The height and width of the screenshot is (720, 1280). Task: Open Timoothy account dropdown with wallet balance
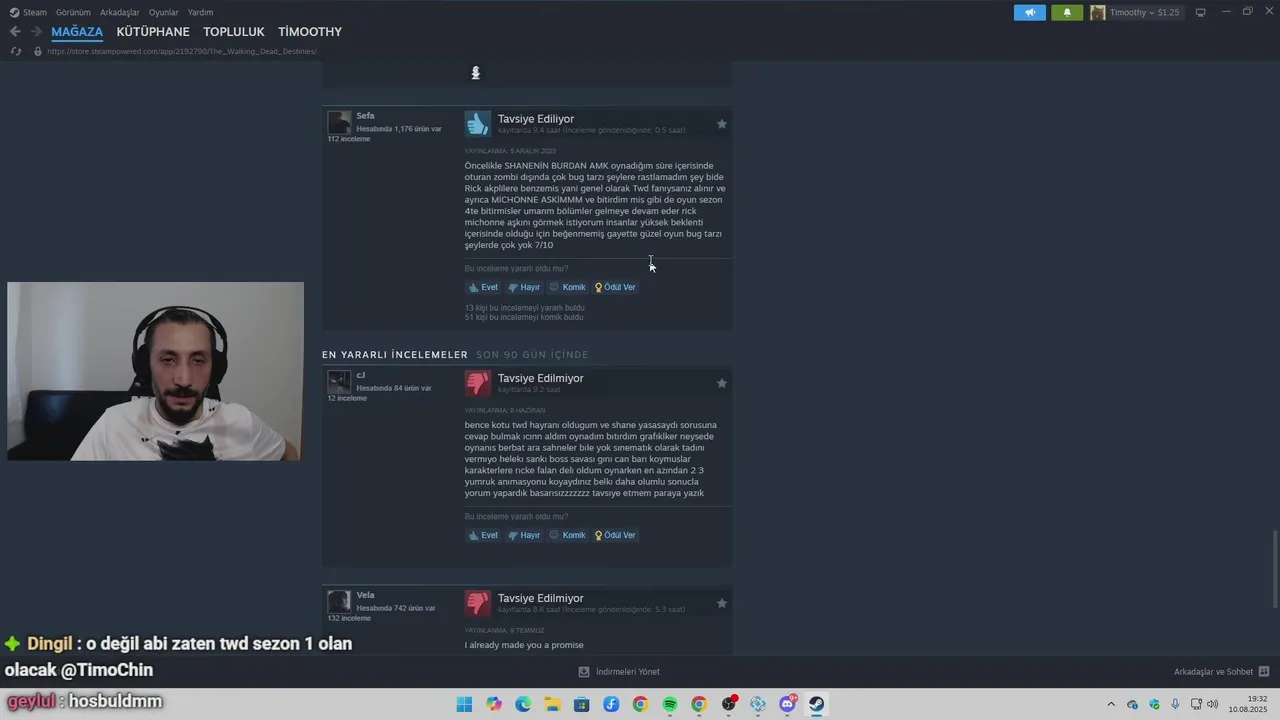tap(1144, 12)
